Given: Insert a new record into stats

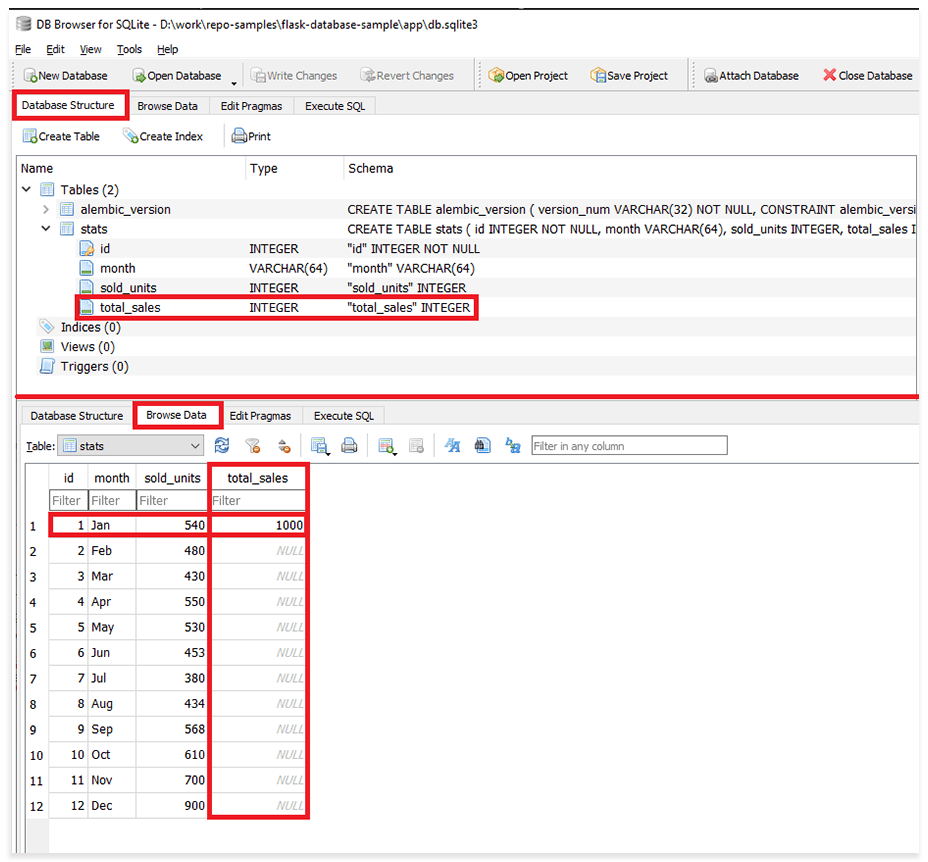Looking at the screenshot, I should (x=384, y=444).
